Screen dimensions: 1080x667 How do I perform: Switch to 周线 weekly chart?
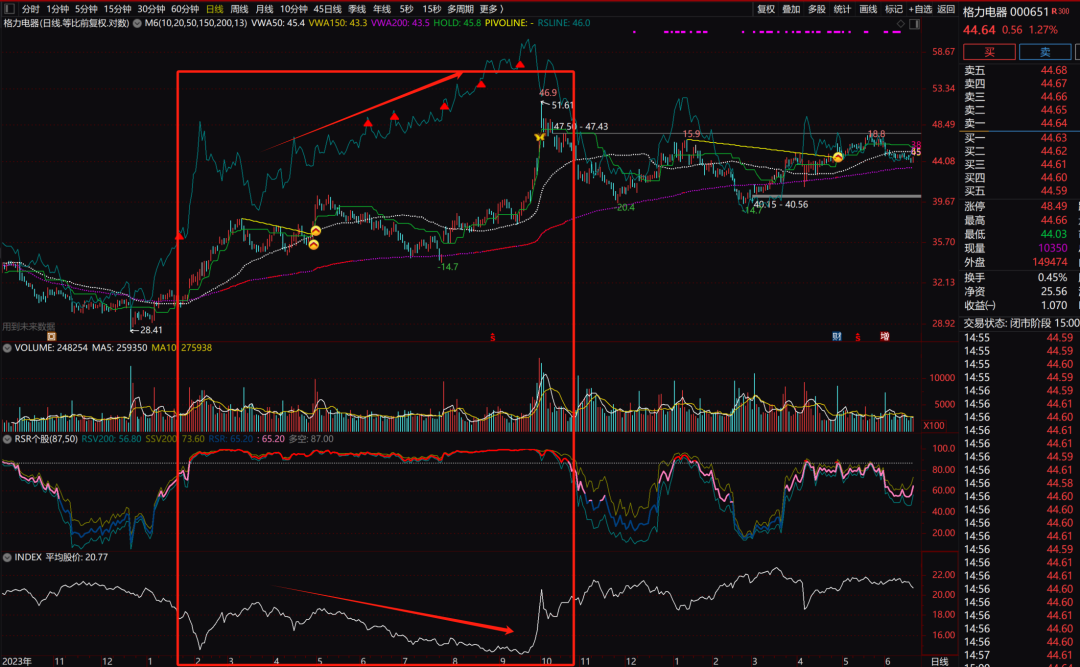(239, 9)
